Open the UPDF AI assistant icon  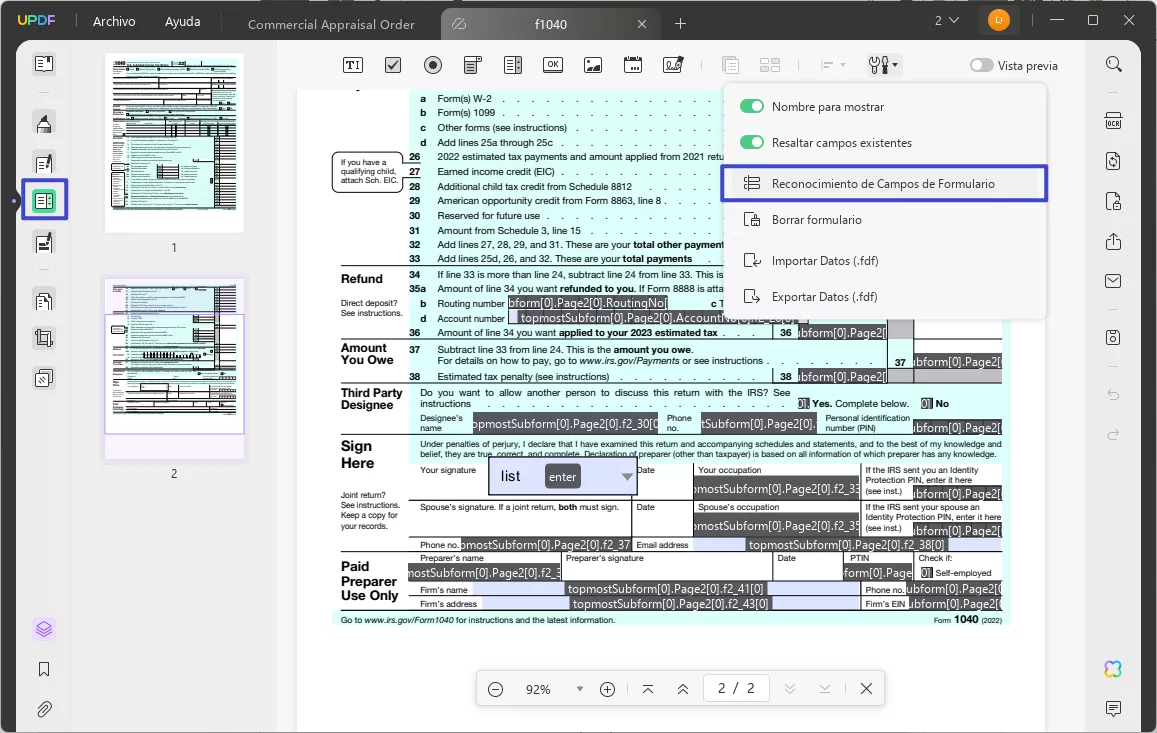[1113, 669]
